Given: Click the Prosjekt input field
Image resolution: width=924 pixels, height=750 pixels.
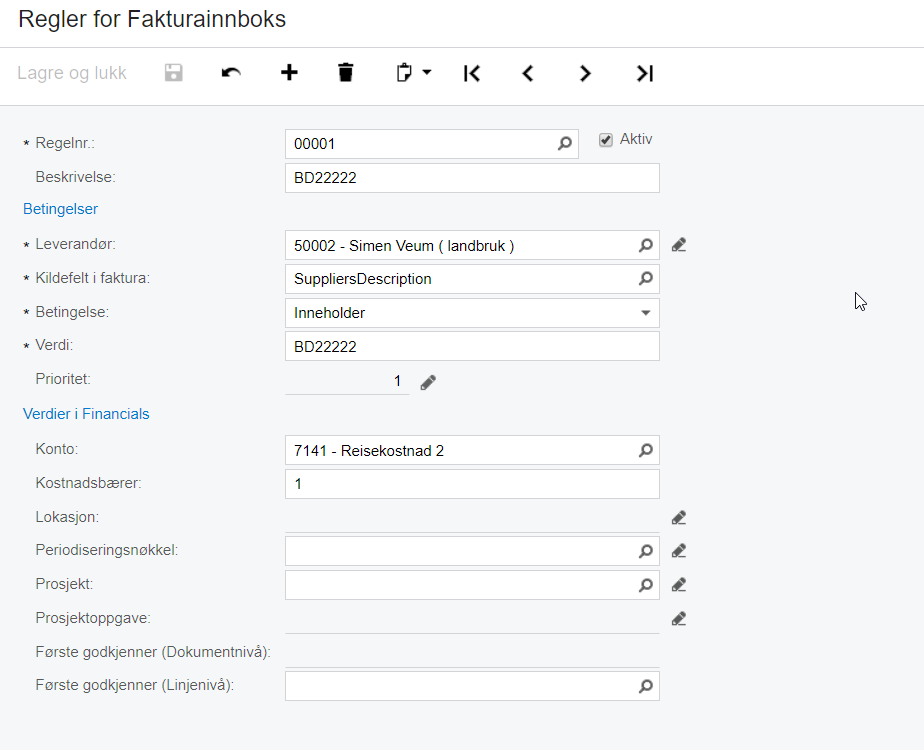Looking at the screenshot, I should click(472, 585).
